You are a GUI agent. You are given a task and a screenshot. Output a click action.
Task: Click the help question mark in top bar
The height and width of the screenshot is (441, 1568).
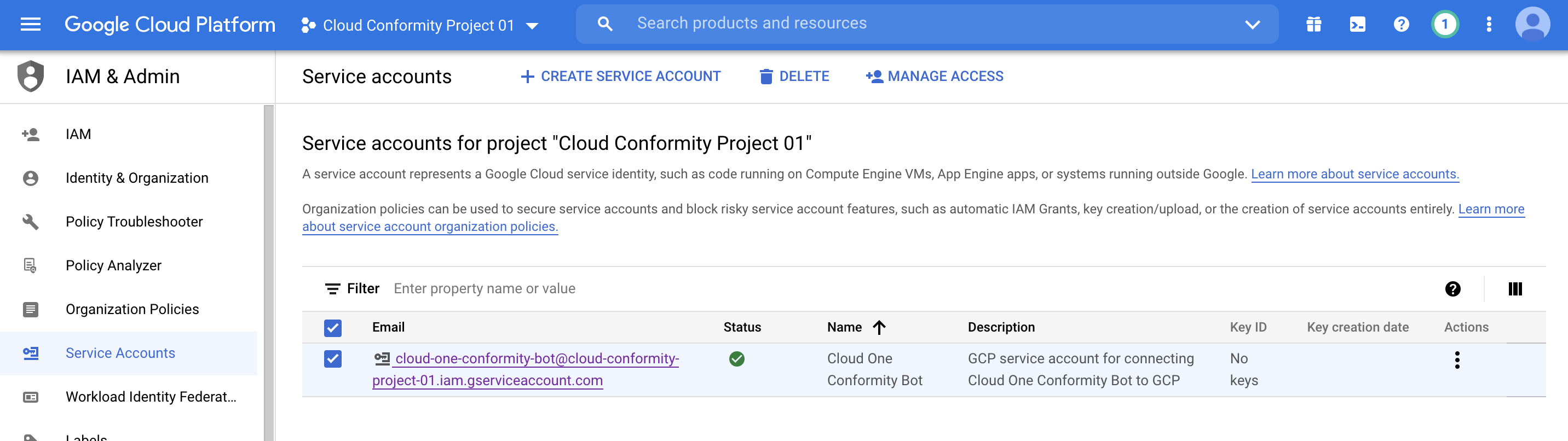pyautogui.click(x=1400, y=24)
